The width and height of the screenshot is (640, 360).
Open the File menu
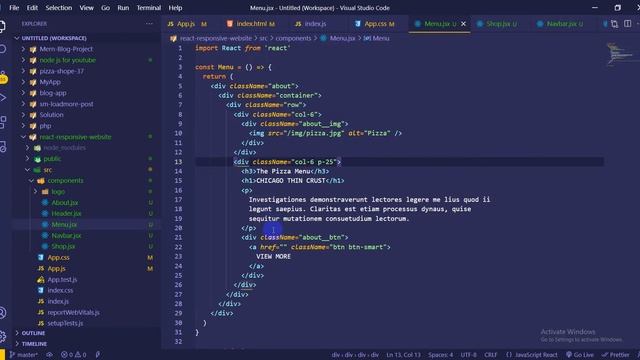(14, 8)
